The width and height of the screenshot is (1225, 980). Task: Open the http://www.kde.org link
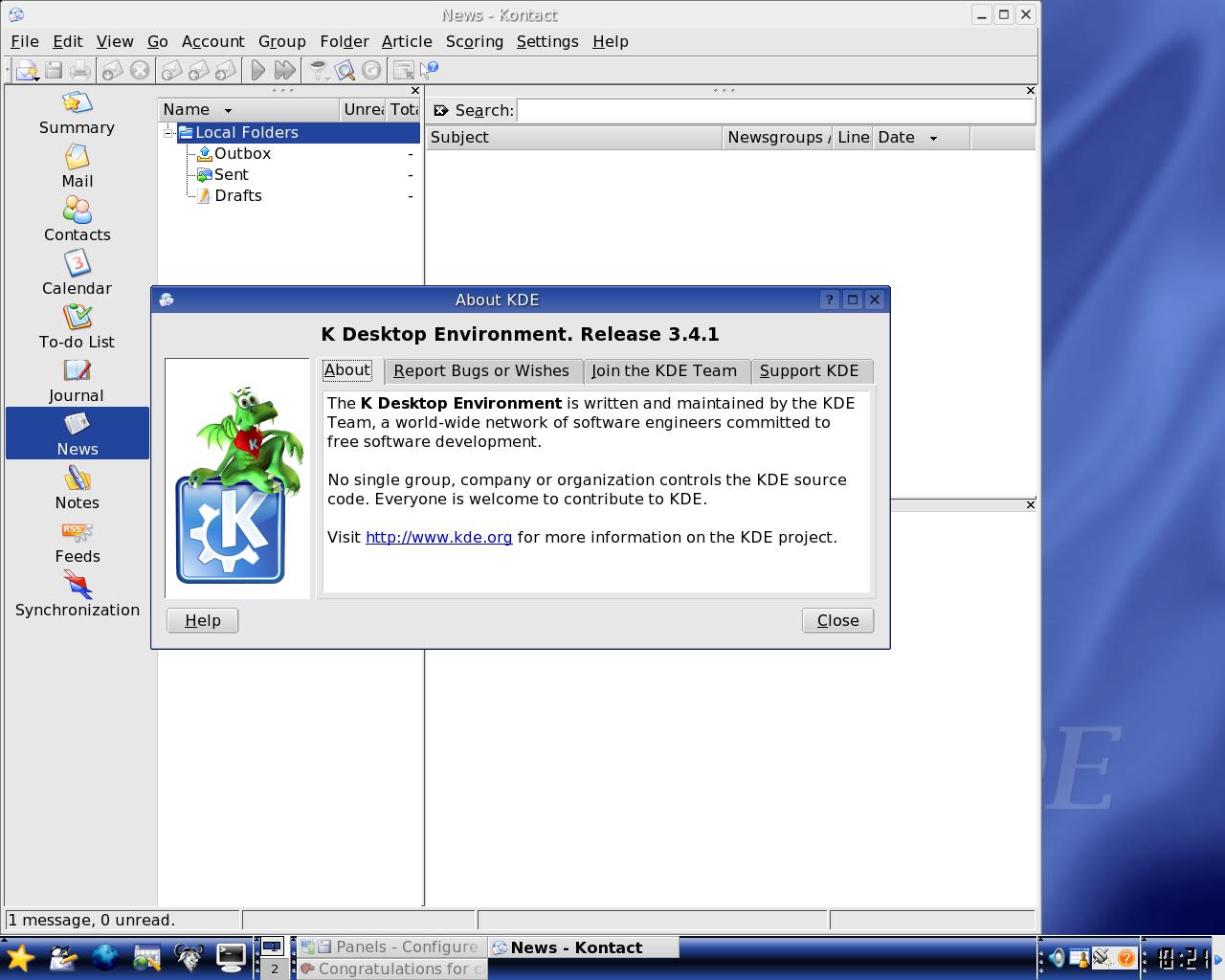438,537
